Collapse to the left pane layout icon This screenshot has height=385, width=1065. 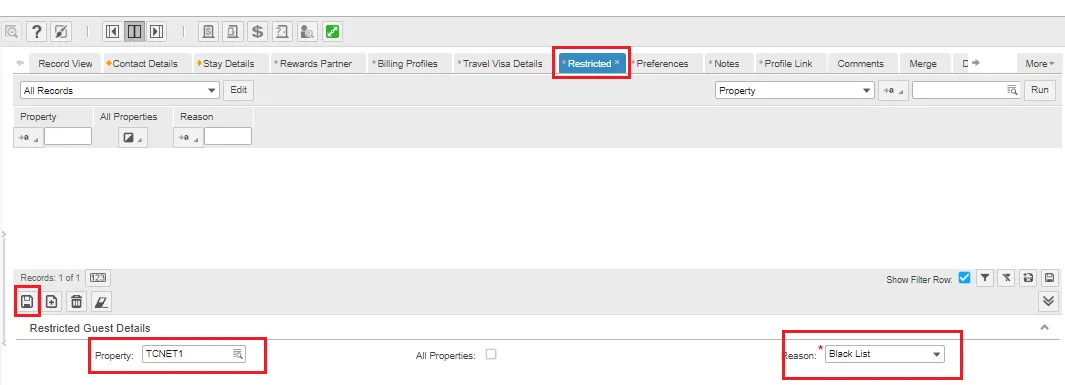tap(113, 31)
